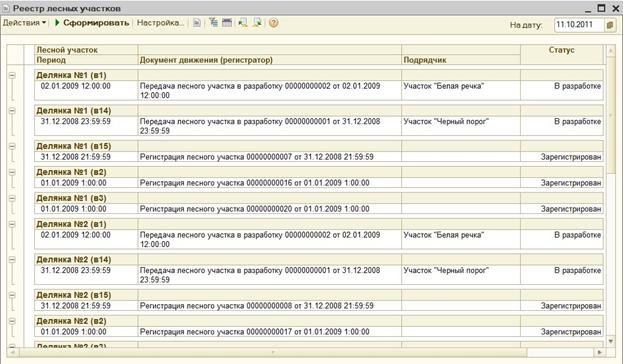623x364 pixels.
Task: Collapse the Делянка №2 (в14) group
Action: 12,259
